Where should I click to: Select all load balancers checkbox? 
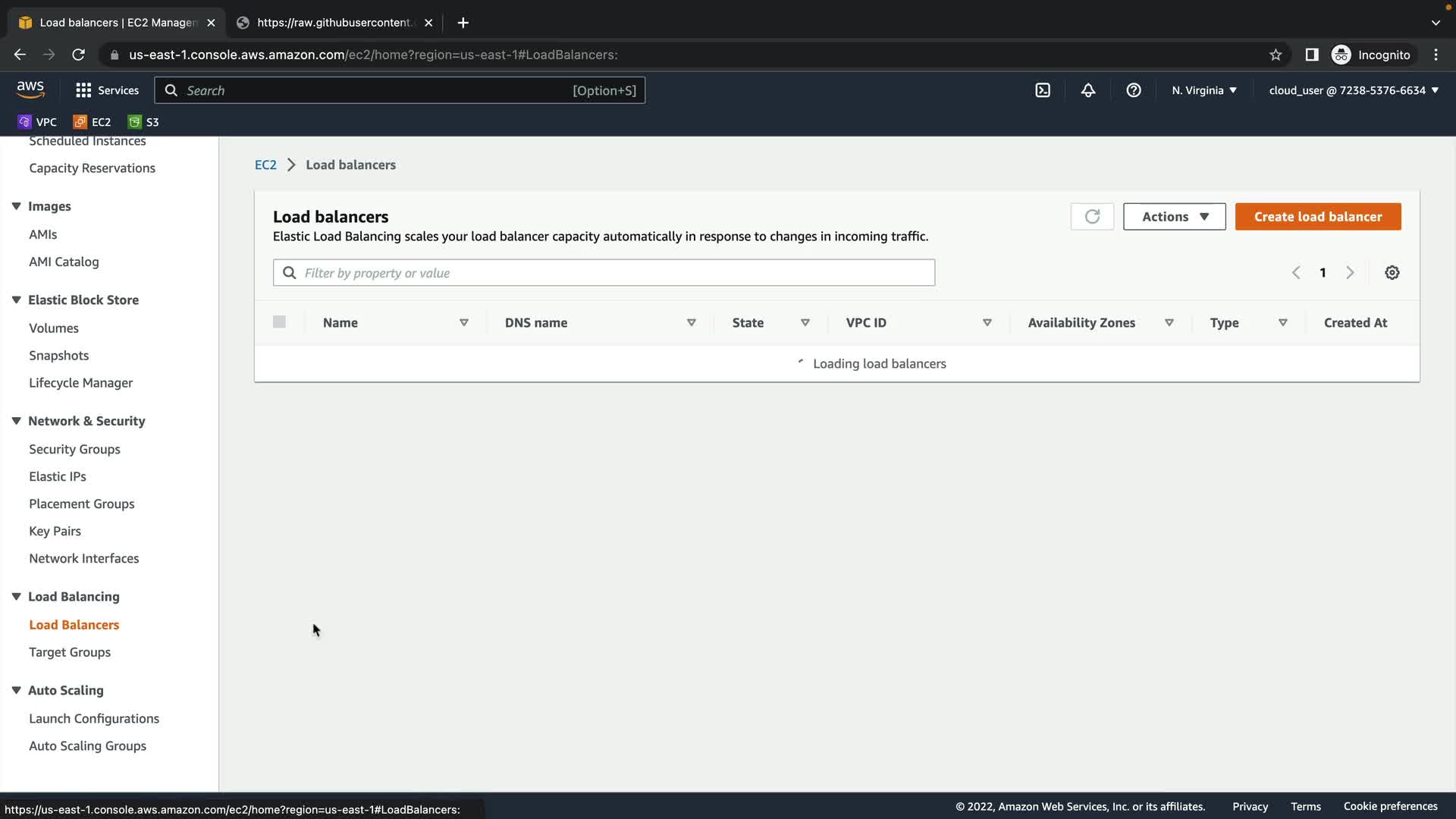(x=279, y=322)
